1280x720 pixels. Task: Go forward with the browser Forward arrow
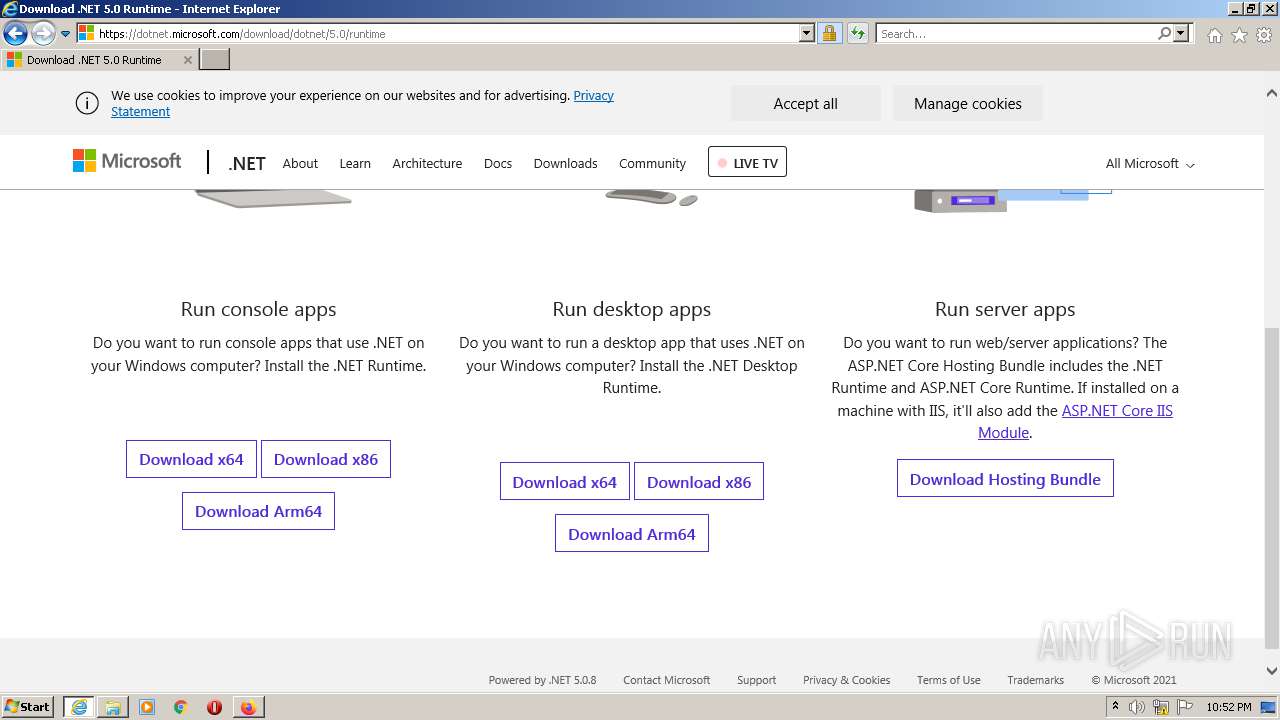tap(42, 33)
